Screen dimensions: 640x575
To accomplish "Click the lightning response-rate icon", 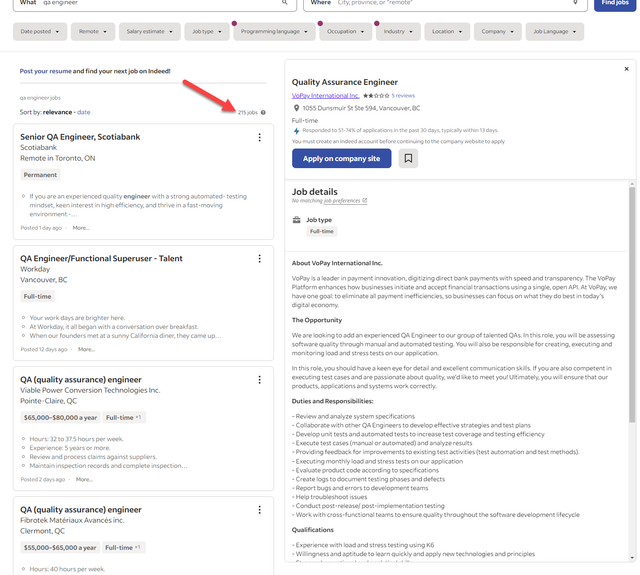I will tap(296, 131).
